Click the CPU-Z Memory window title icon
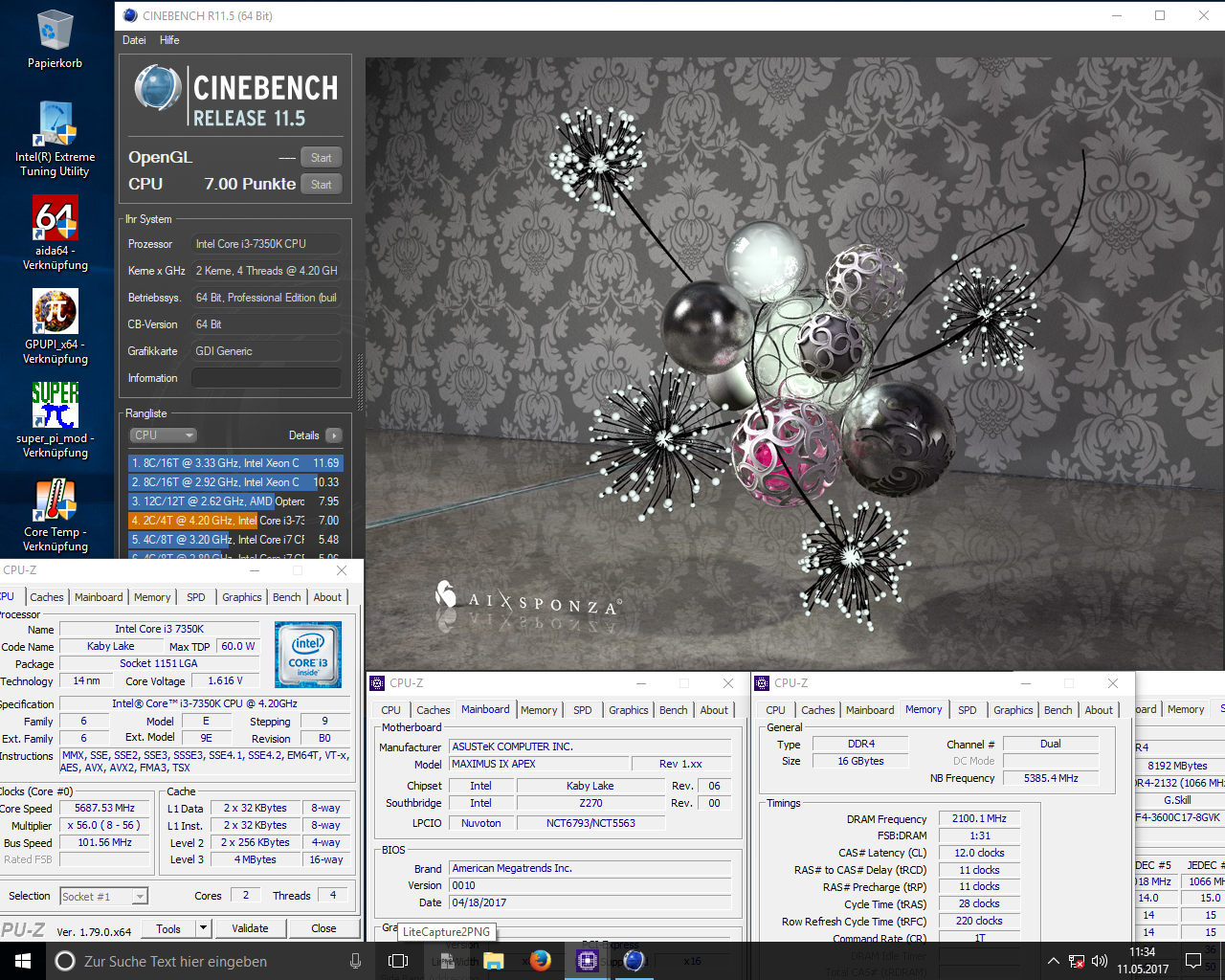Viewport: 1225px width, 980px height. click(762, 683)
